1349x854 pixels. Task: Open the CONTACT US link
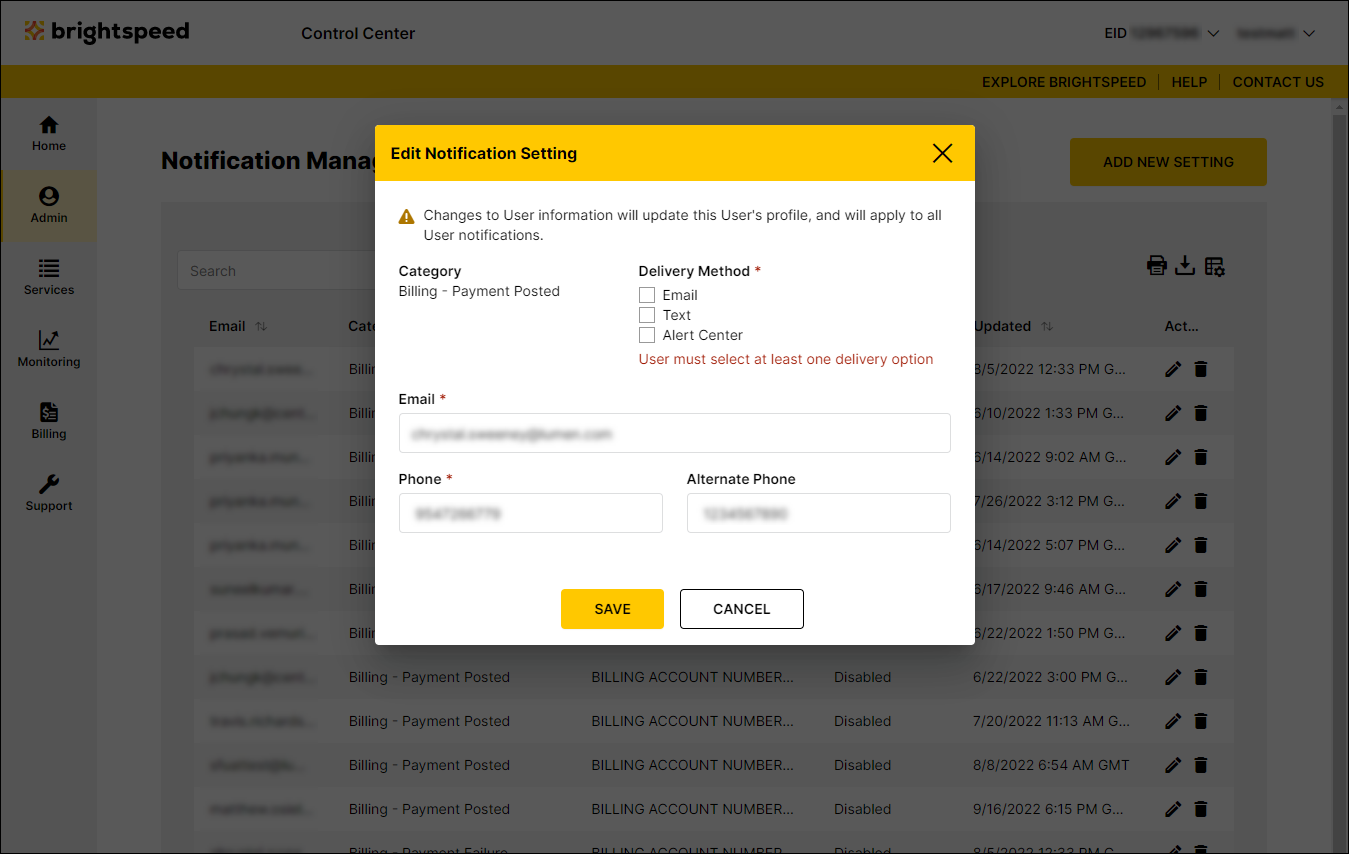click(x=1278, y=82)
